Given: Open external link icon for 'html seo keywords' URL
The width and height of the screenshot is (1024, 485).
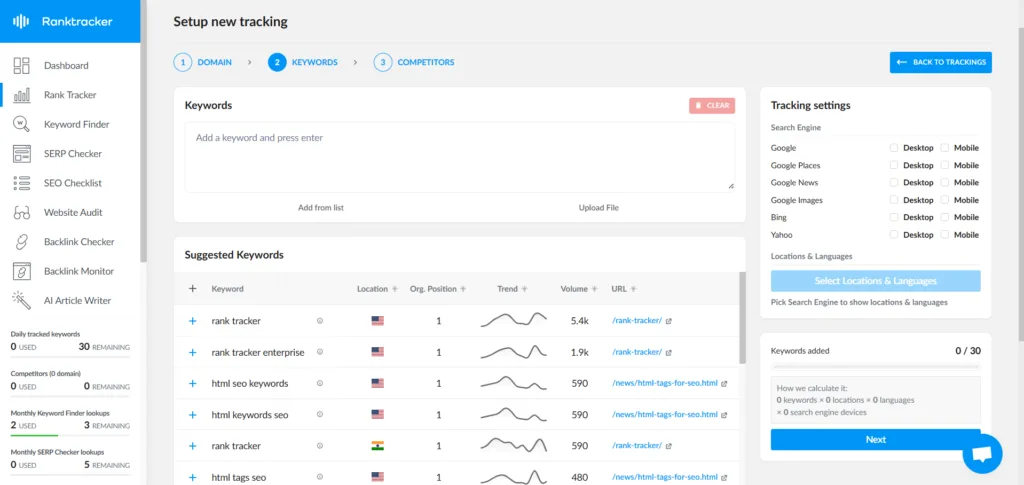Looking at the screenshot, I should pos(724,384).
